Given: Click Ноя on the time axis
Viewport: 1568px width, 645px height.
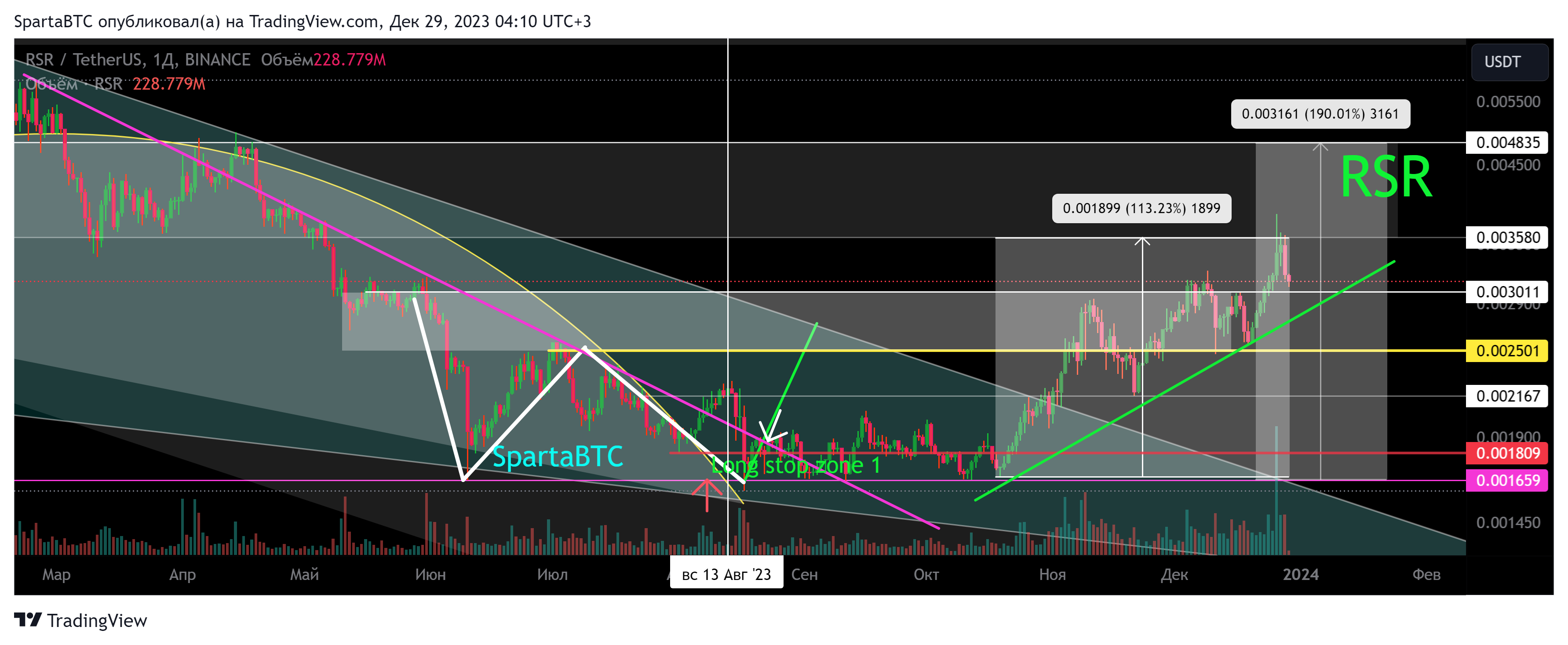Looking at the screenshot, I should (1052, 574).
